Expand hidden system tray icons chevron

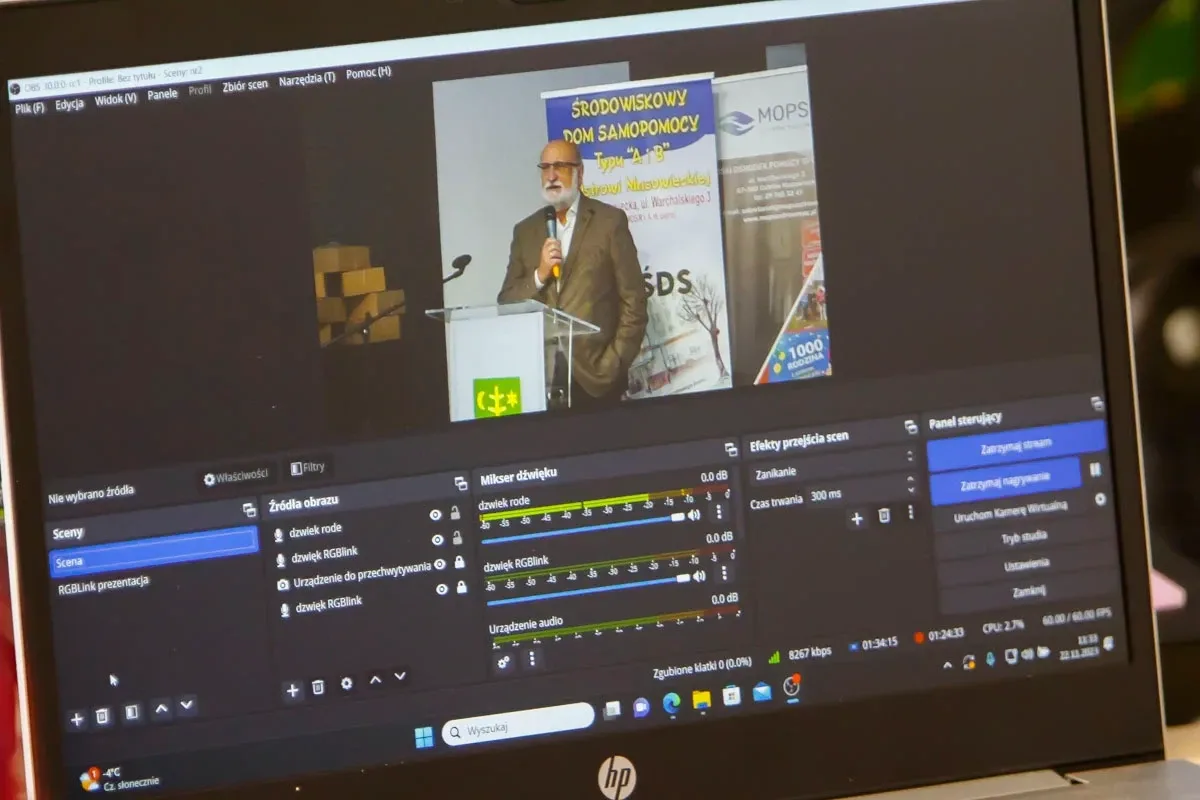pyautogui.click(x=948, y=663)
